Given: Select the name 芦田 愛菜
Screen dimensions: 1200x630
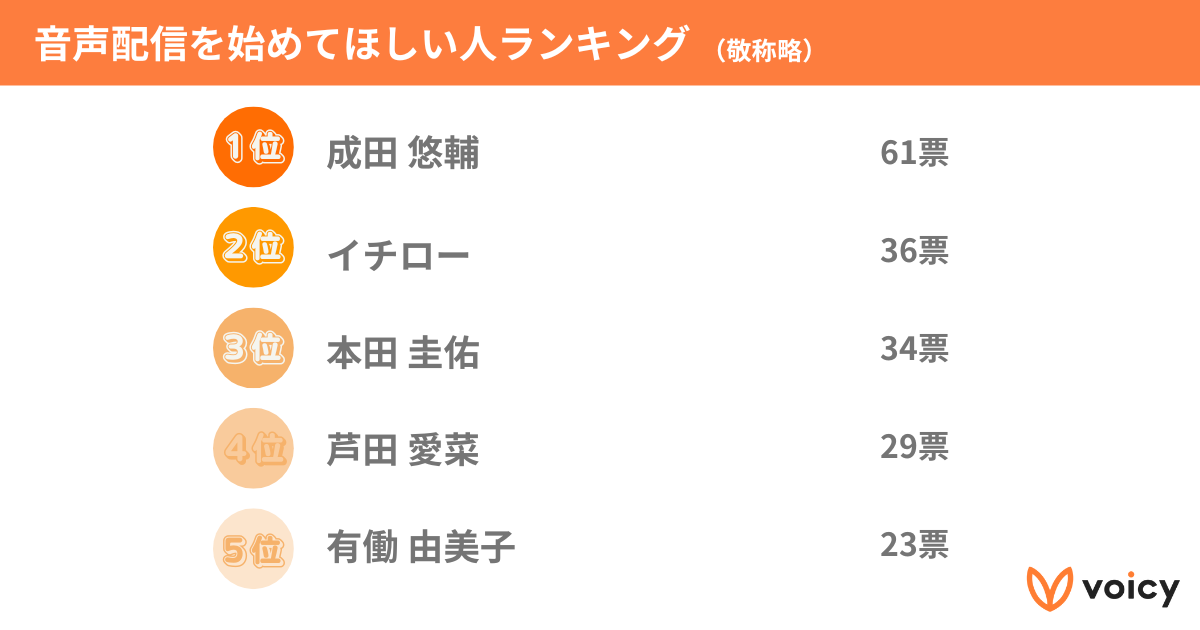Looking at the screenshot, I should pos(403,451).
